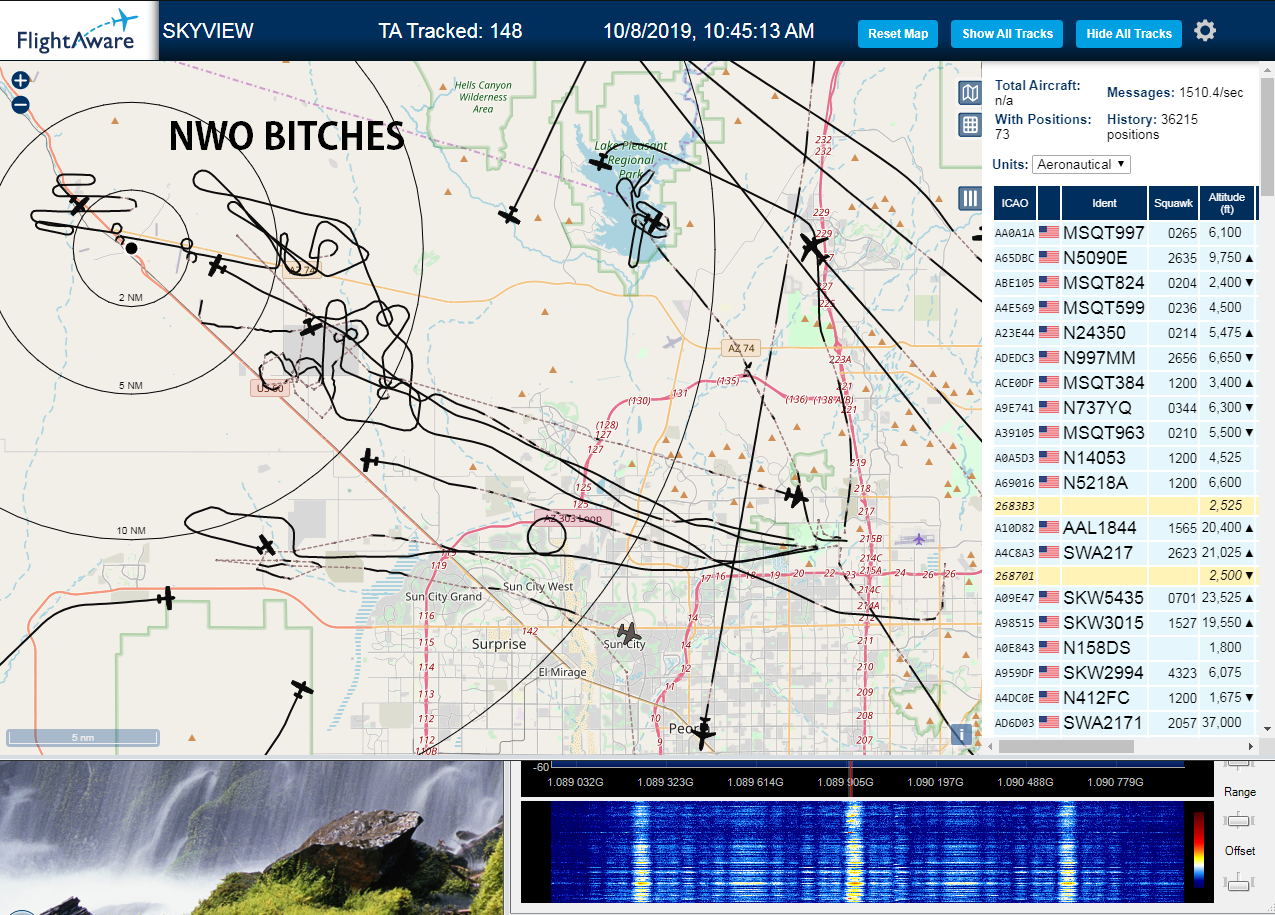Viewport: 1275px width, 915px height.
Task: Click the 5 nm map scale bar
Action: coord(83,737)
